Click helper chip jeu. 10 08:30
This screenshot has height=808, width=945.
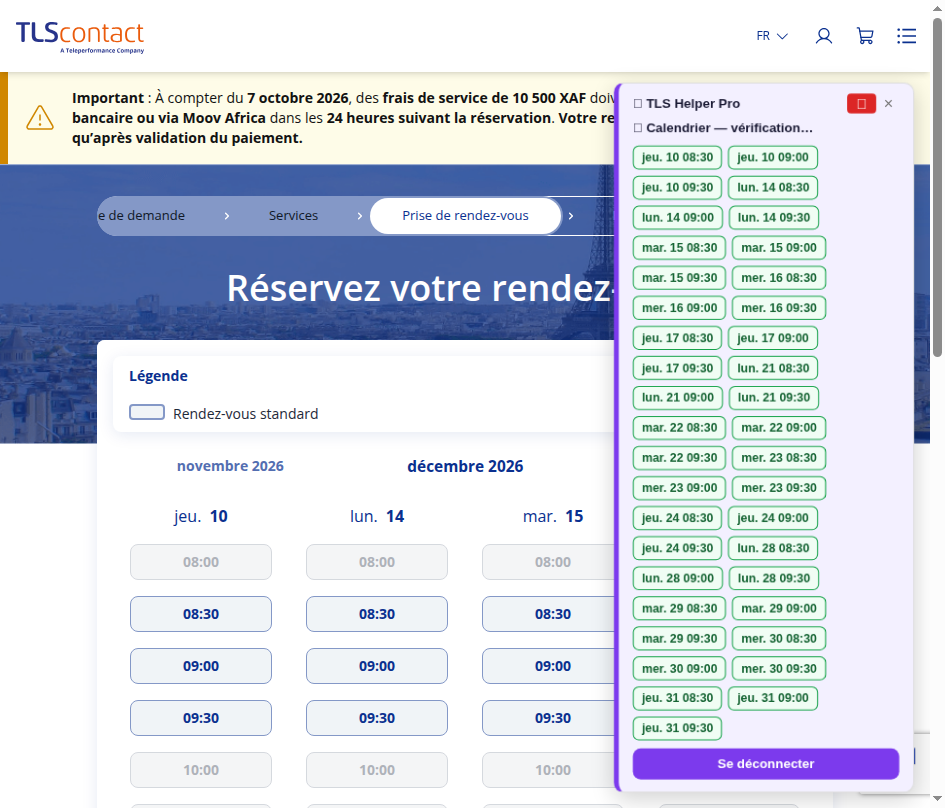(677, 157)
